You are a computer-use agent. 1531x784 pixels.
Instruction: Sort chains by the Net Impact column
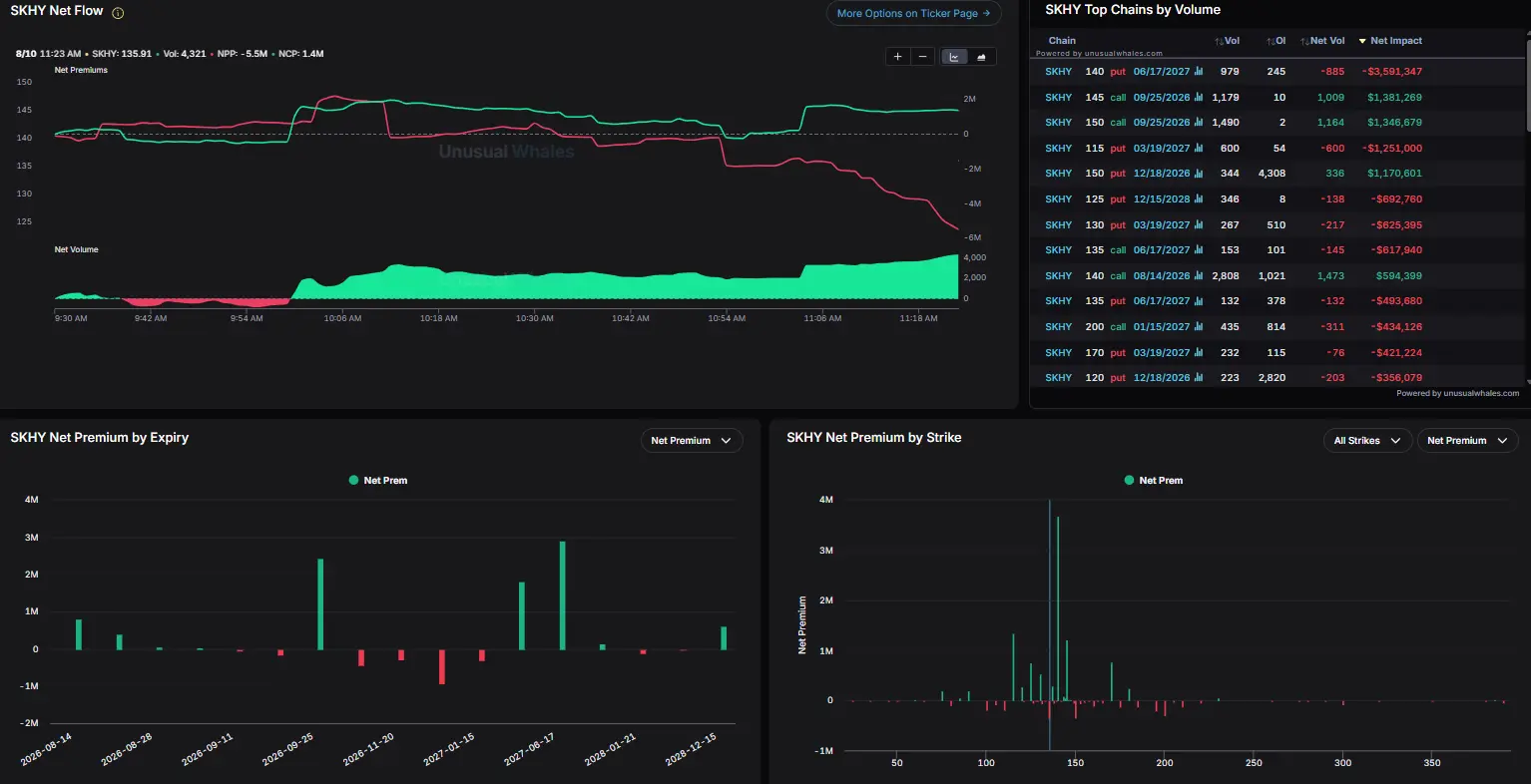[1390, 41]
